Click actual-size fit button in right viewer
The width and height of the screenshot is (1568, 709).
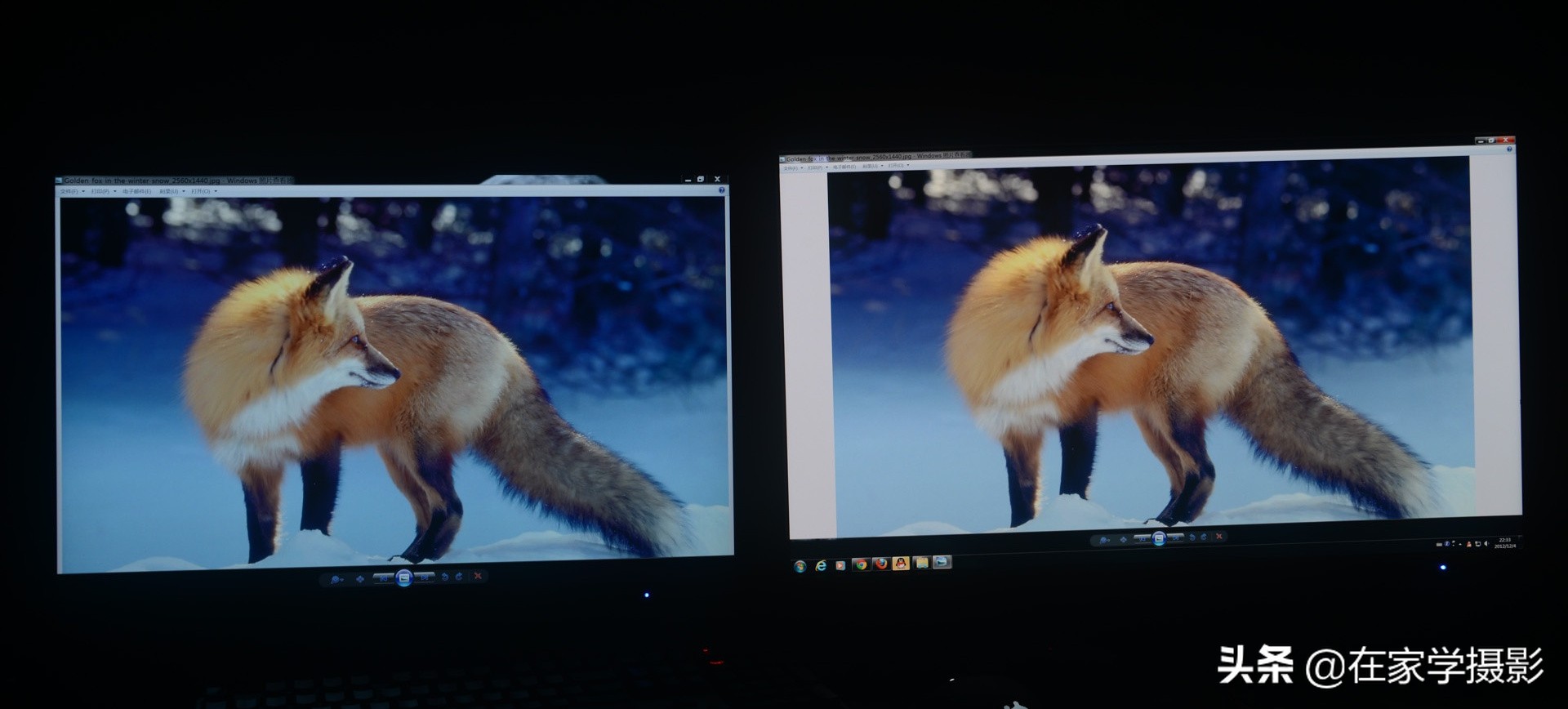point(1124,539)
